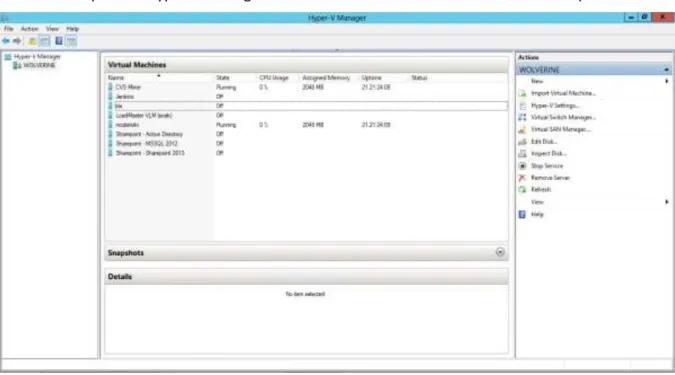Viewport: 675px width, 375px height.
Task: Open the Help menu in menu bar
Action: click(73, 29)
